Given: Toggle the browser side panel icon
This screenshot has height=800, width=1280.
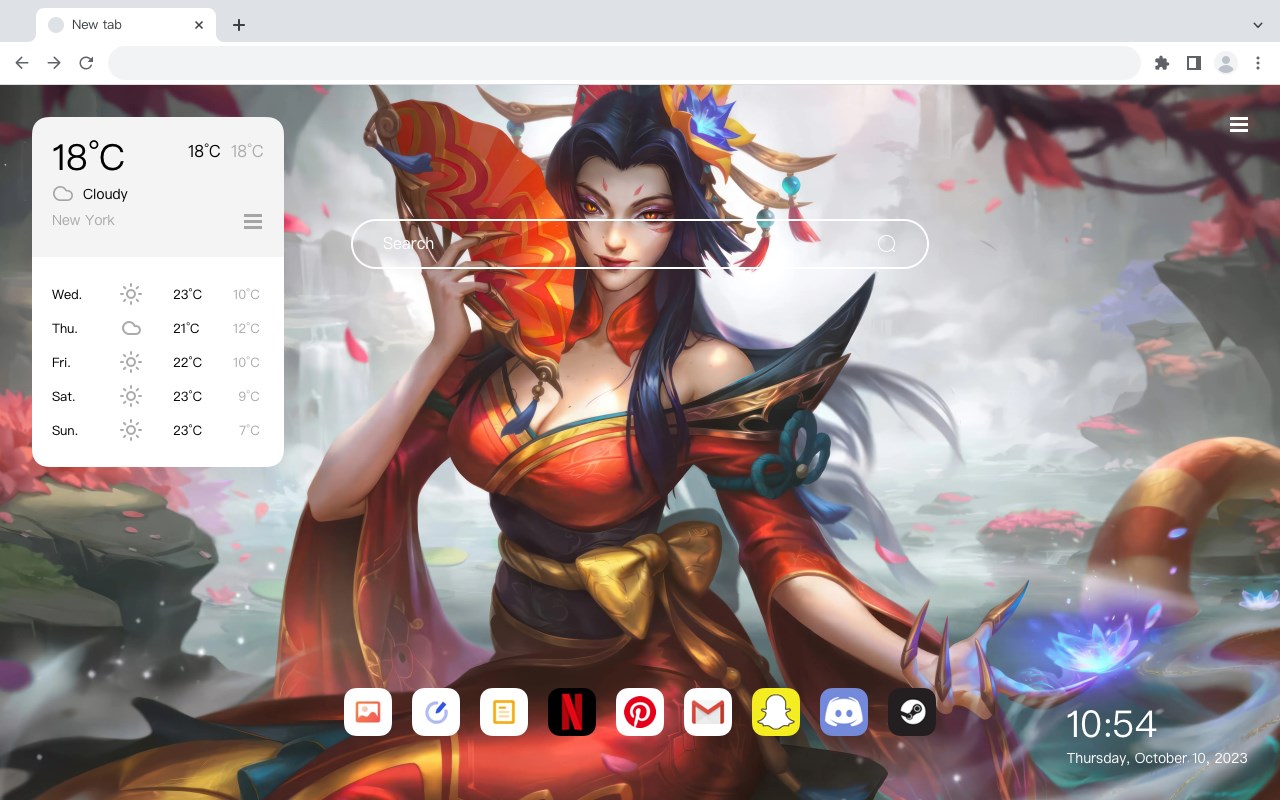Looking at the screenshot, I should (x=1193, y=63).
